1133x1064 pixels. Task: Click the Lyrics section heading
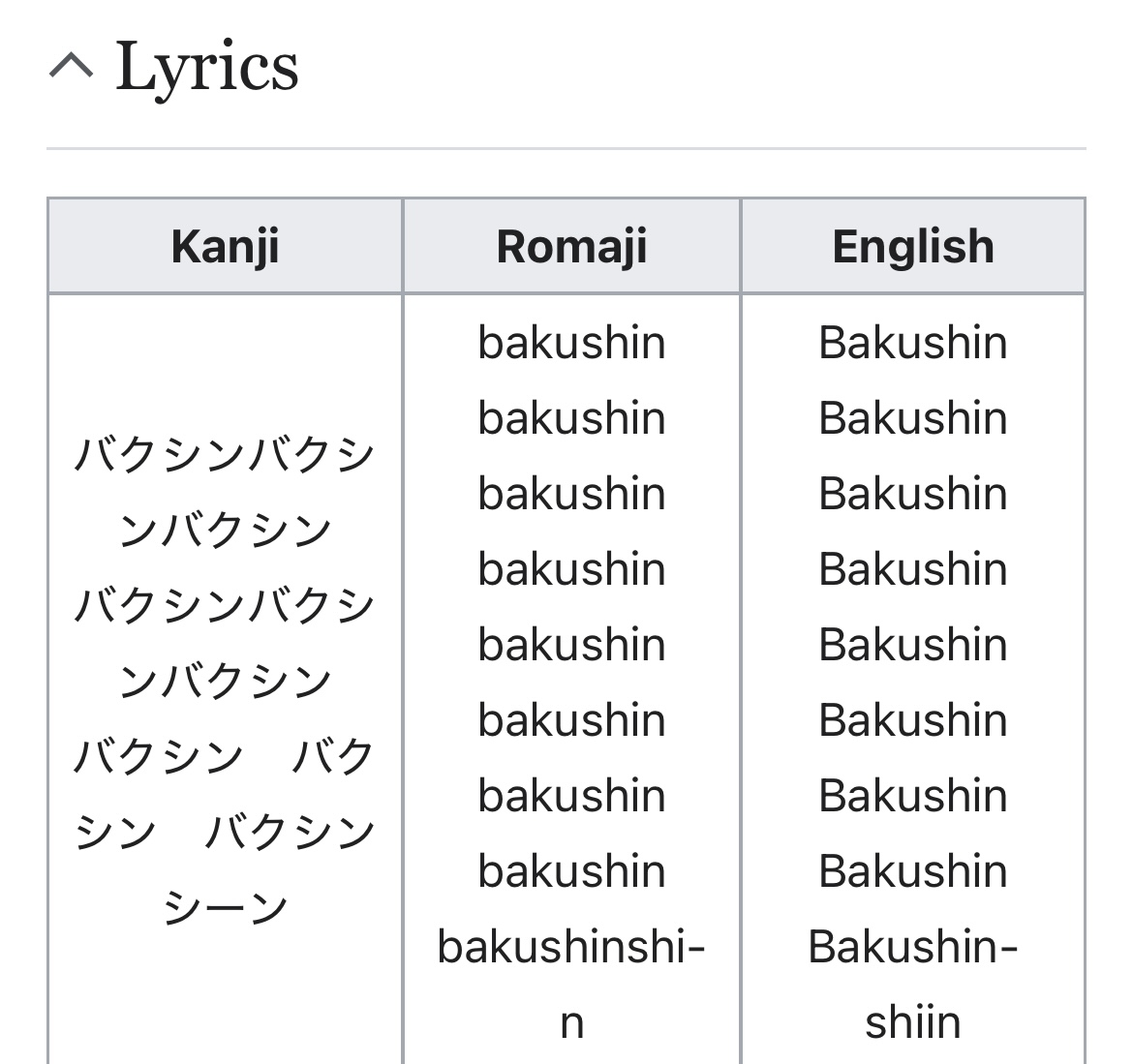206,67
